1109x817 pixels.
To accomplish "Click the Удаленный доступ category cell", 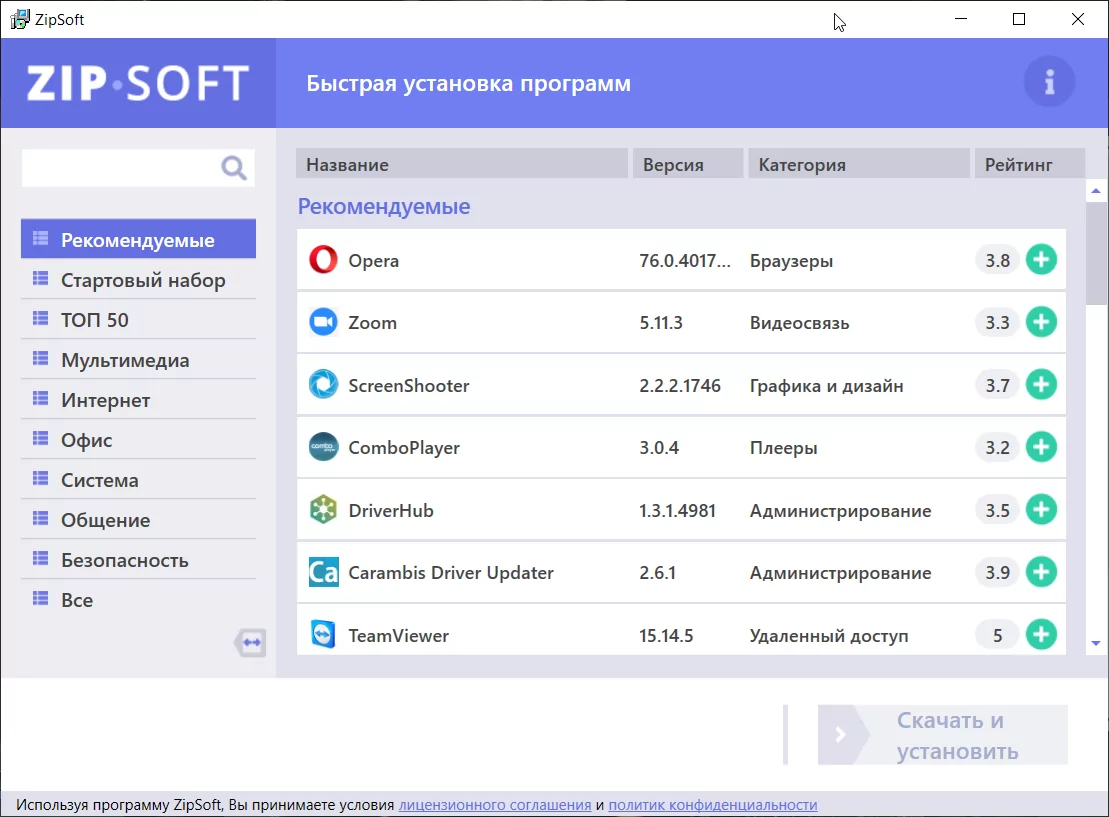I will click(829, 636).
